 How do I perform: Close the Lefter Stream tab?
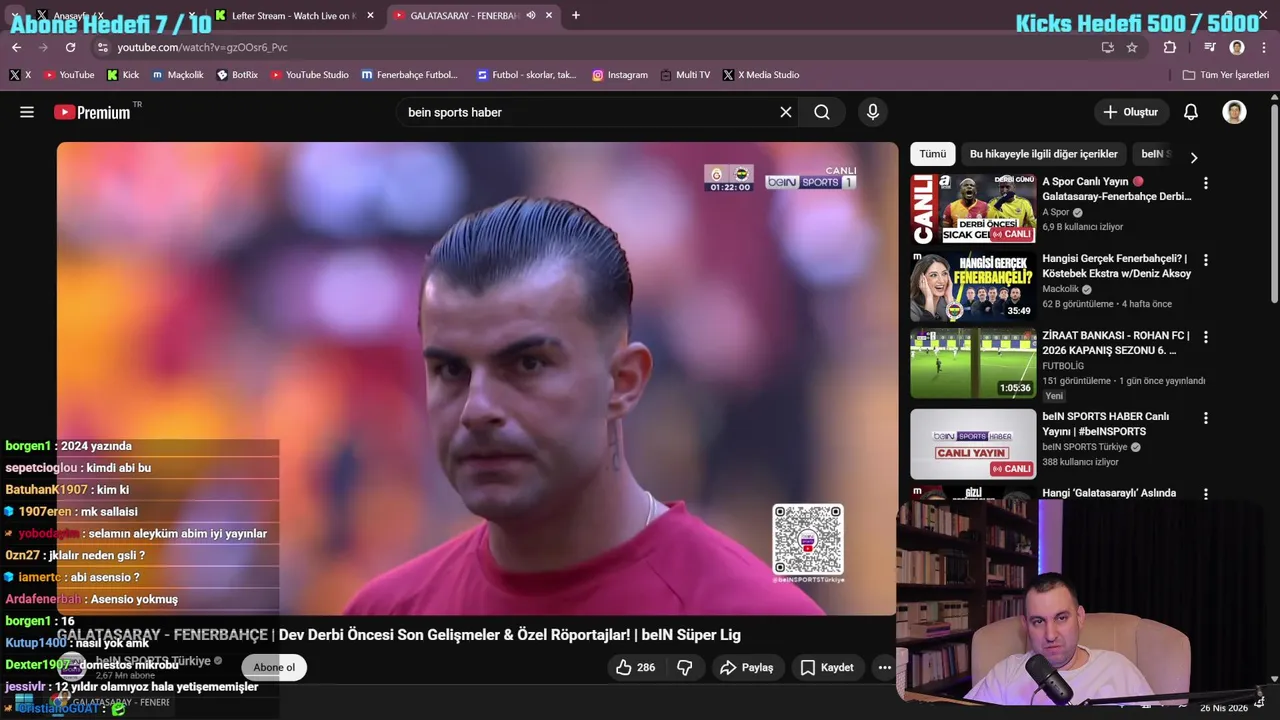point(370,15)
